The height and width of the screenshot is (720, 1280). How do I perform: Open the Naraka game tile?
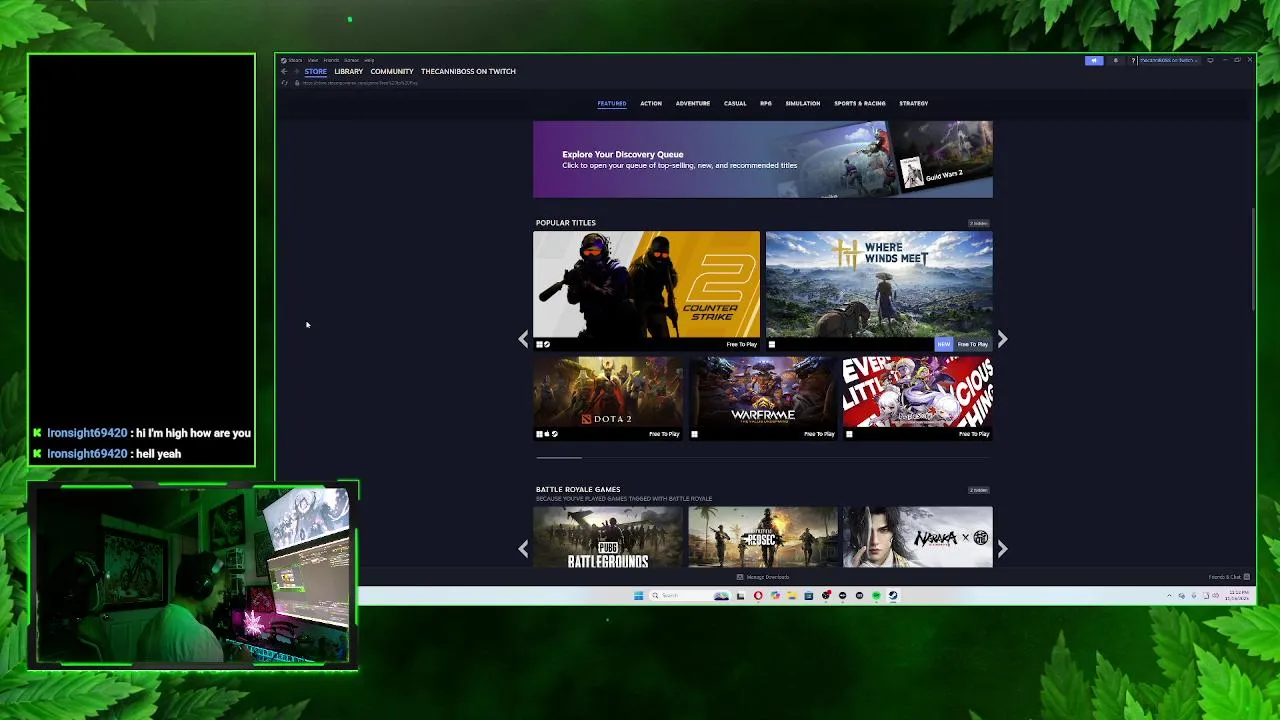(918, 537)
